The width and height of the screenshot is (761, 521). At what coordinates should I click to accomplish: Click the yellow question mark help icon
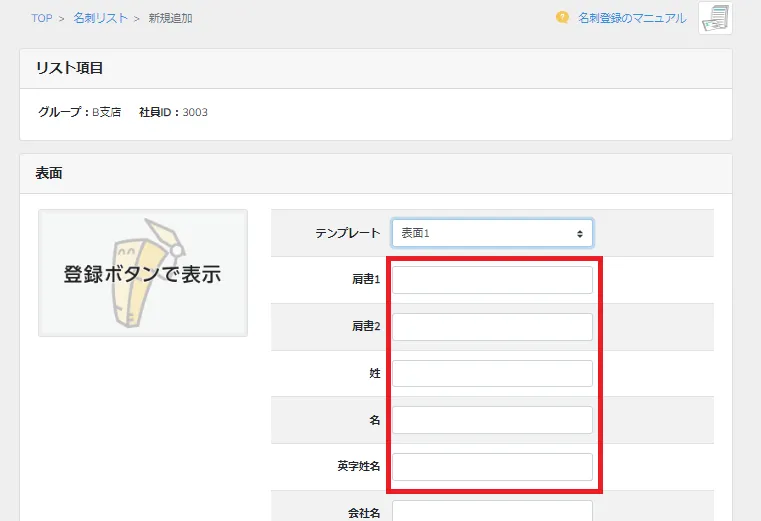(x=562, y=18)
